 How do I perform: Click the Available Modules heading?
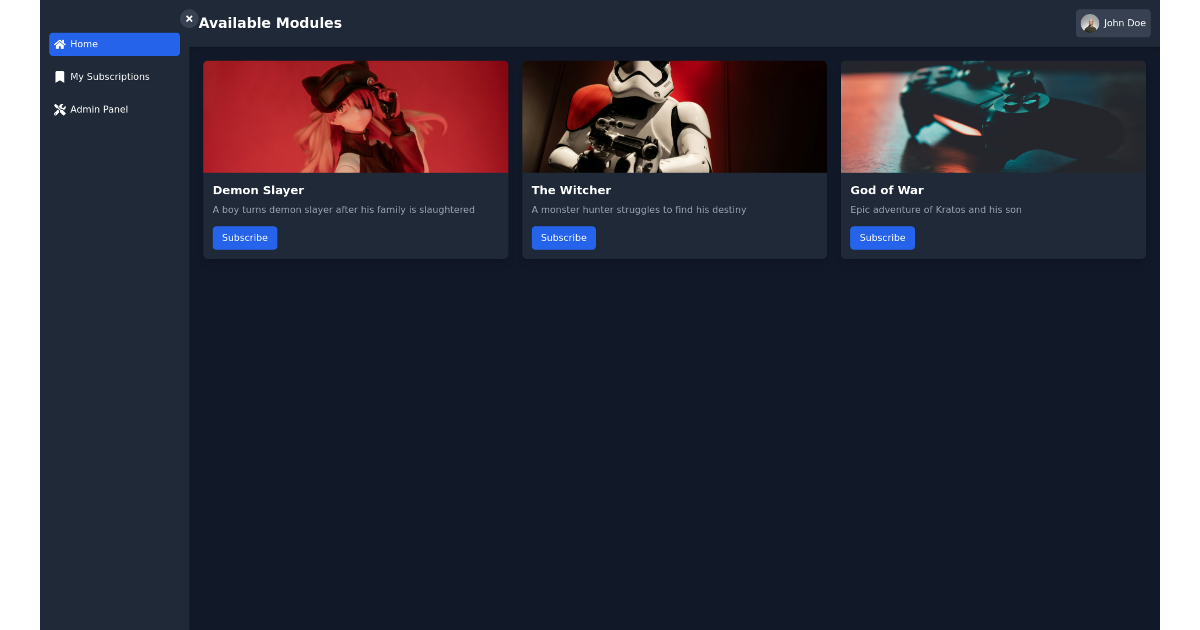click(270, 23)
